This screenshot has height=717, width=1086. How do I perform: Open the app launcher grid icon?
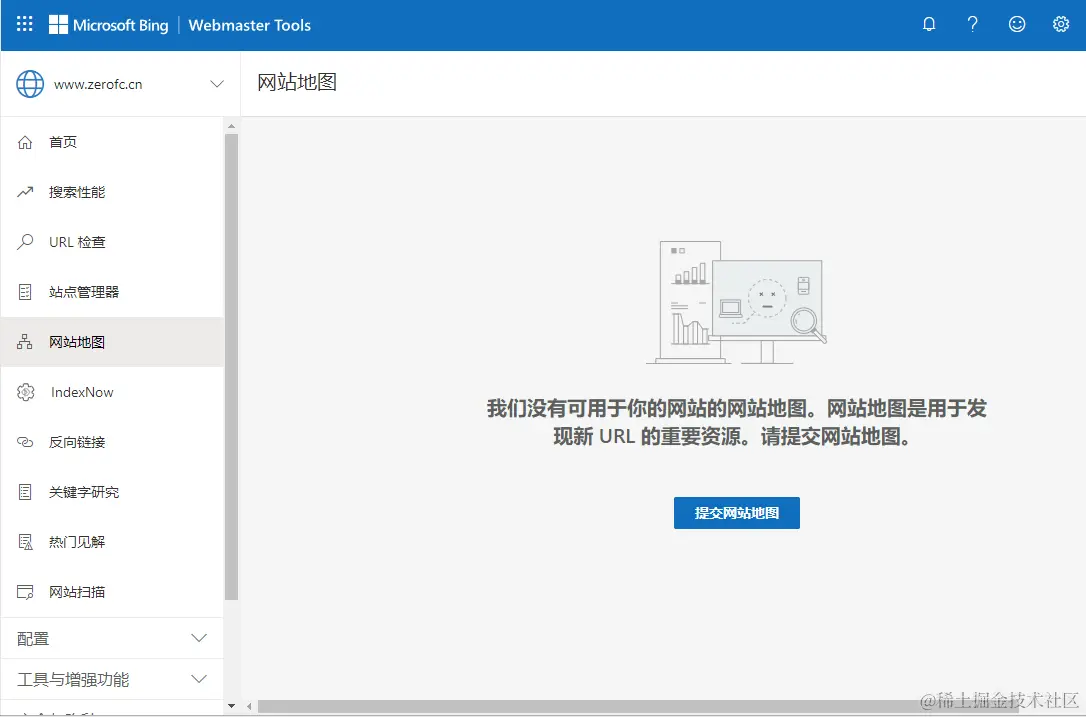click(x=25, y=24)
